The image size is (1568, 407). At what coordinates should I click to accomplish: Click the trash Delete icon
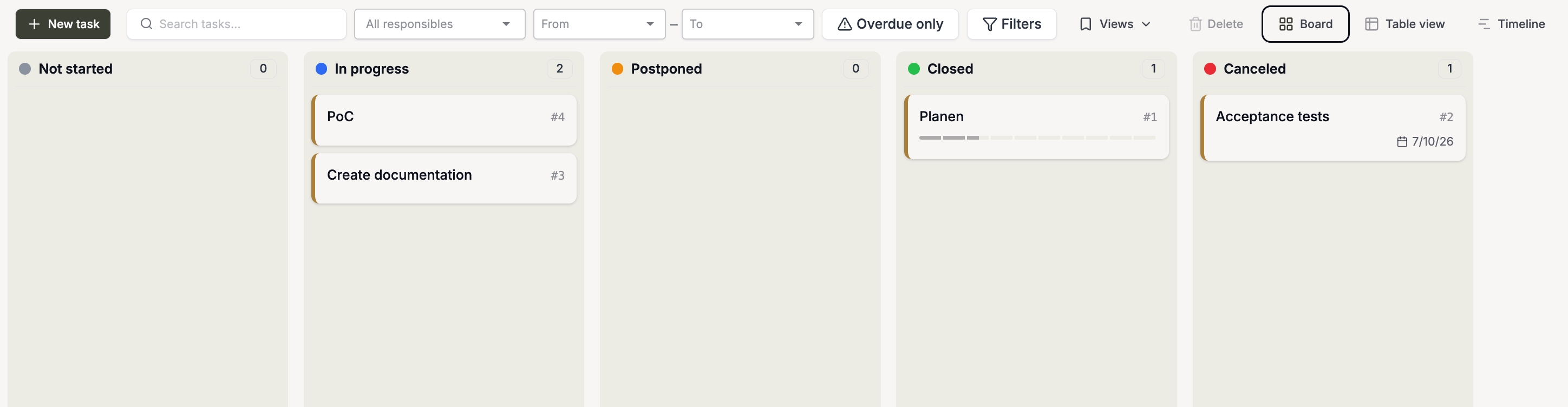tap(1195, 24)
